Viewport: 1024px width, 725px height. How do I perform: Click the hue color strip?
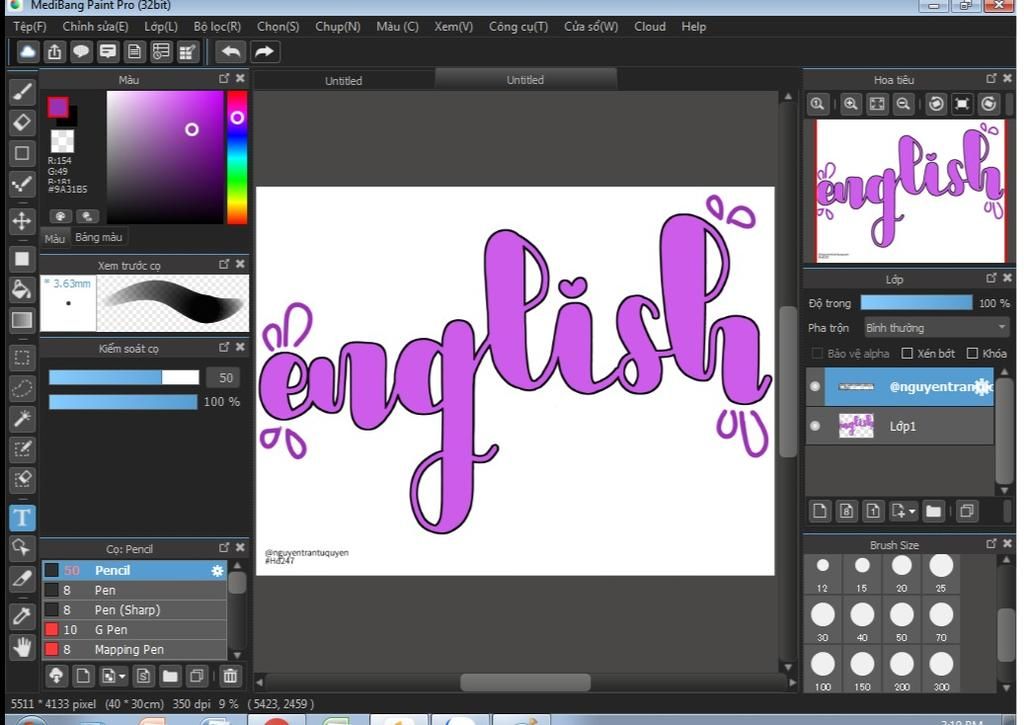(x=237, y=157)
